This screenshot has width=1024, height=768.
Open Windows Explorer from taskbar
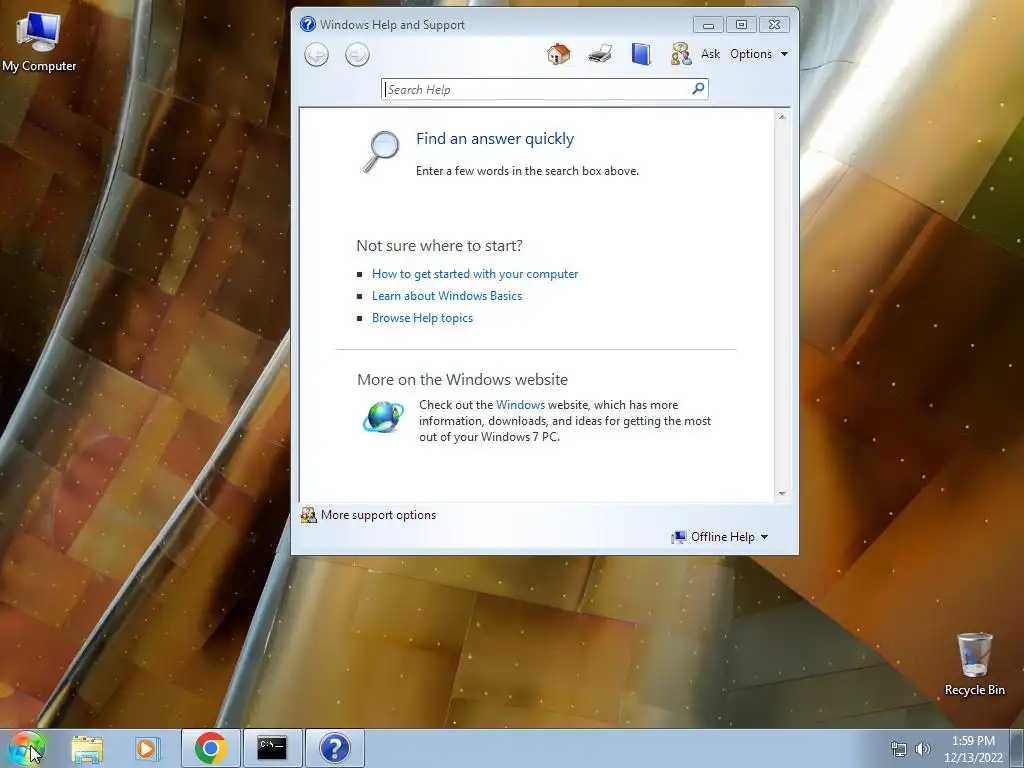[x=87, y=749]
